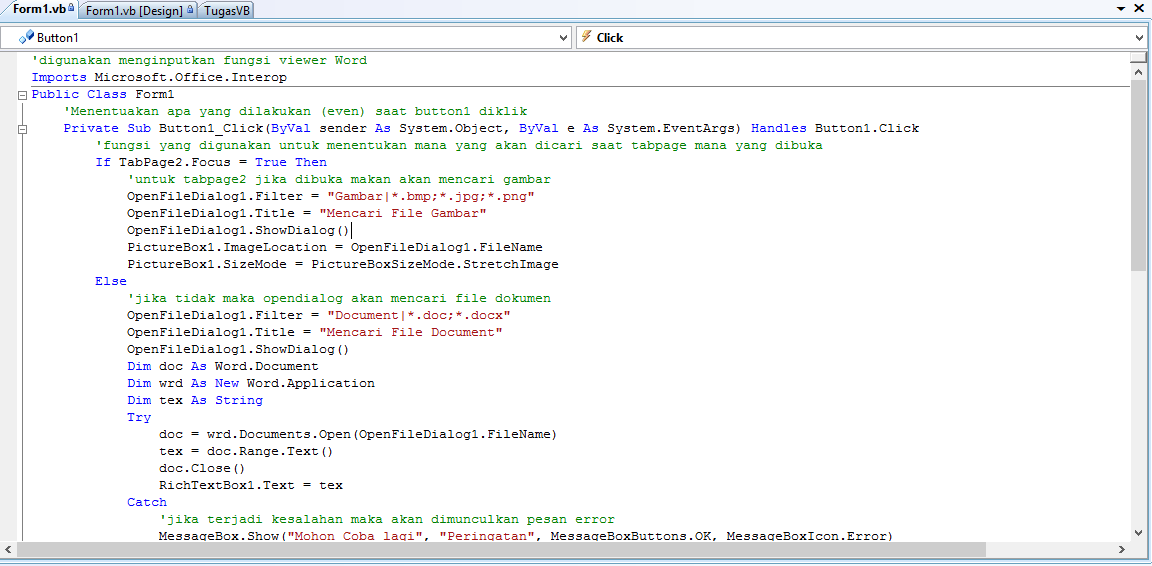
Task: Click the lightning bolt event icon beside Click
Action: (x=587, y=37)
